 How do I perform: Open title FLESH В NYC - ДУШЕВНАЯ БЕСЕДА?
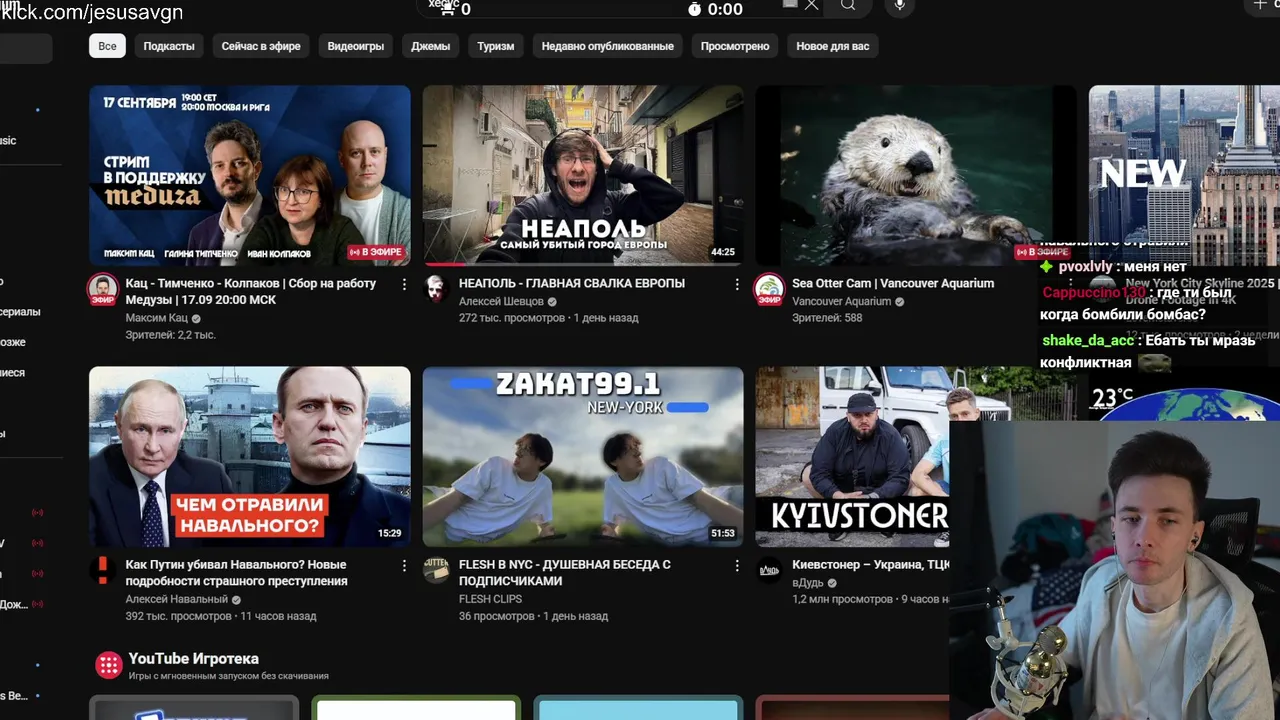[x=565, y=573]
